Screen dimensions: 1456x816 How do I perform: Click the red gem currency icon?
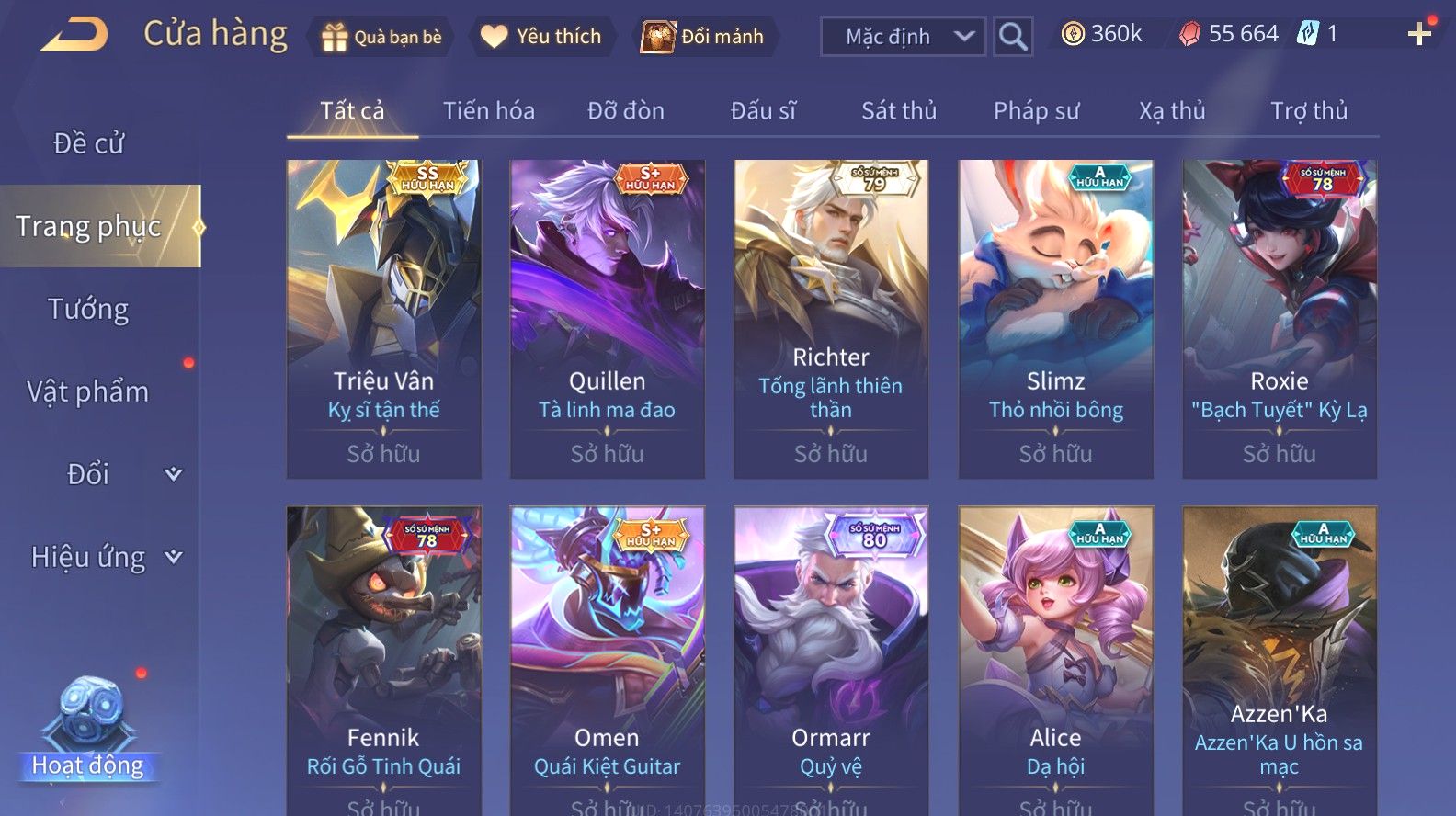click(x=1189, y=35)
